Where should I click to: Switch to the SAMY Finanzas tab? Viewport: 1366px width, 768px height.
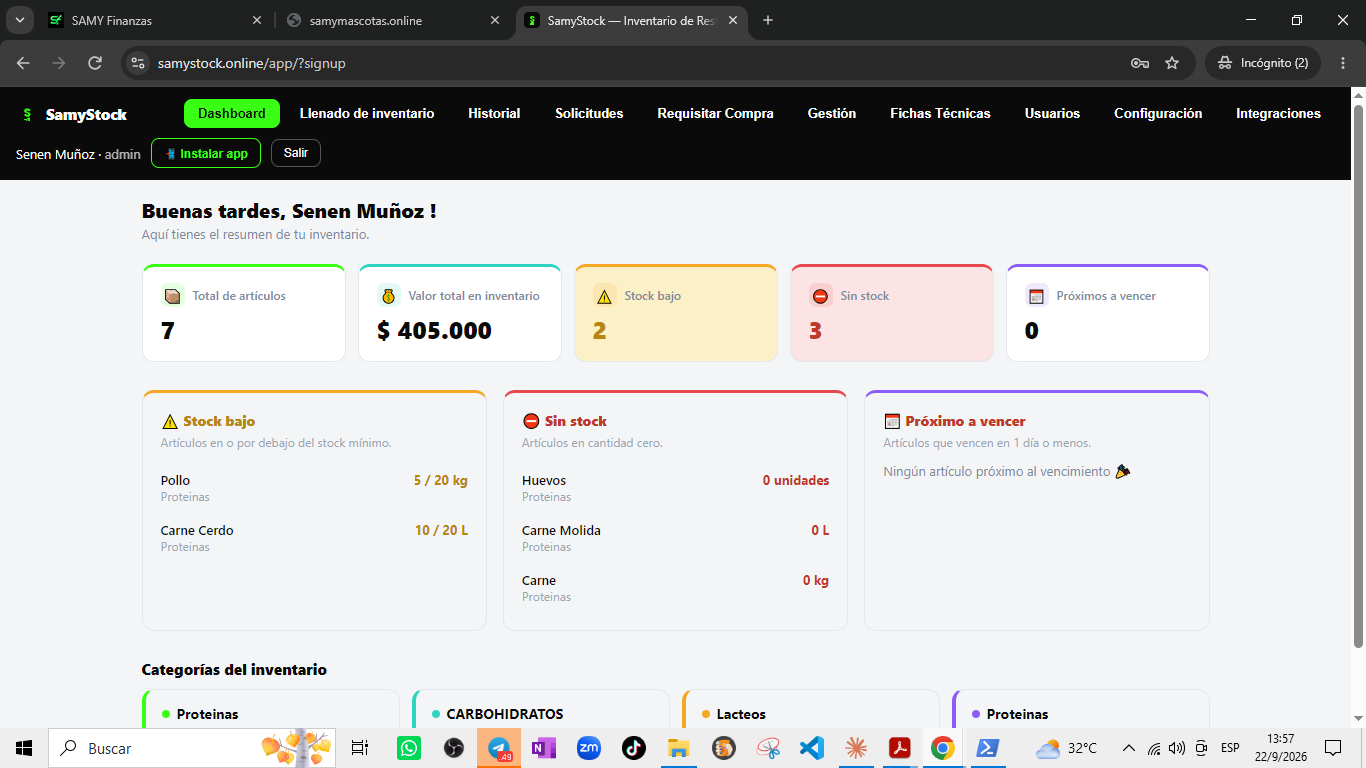coord(155,20)
